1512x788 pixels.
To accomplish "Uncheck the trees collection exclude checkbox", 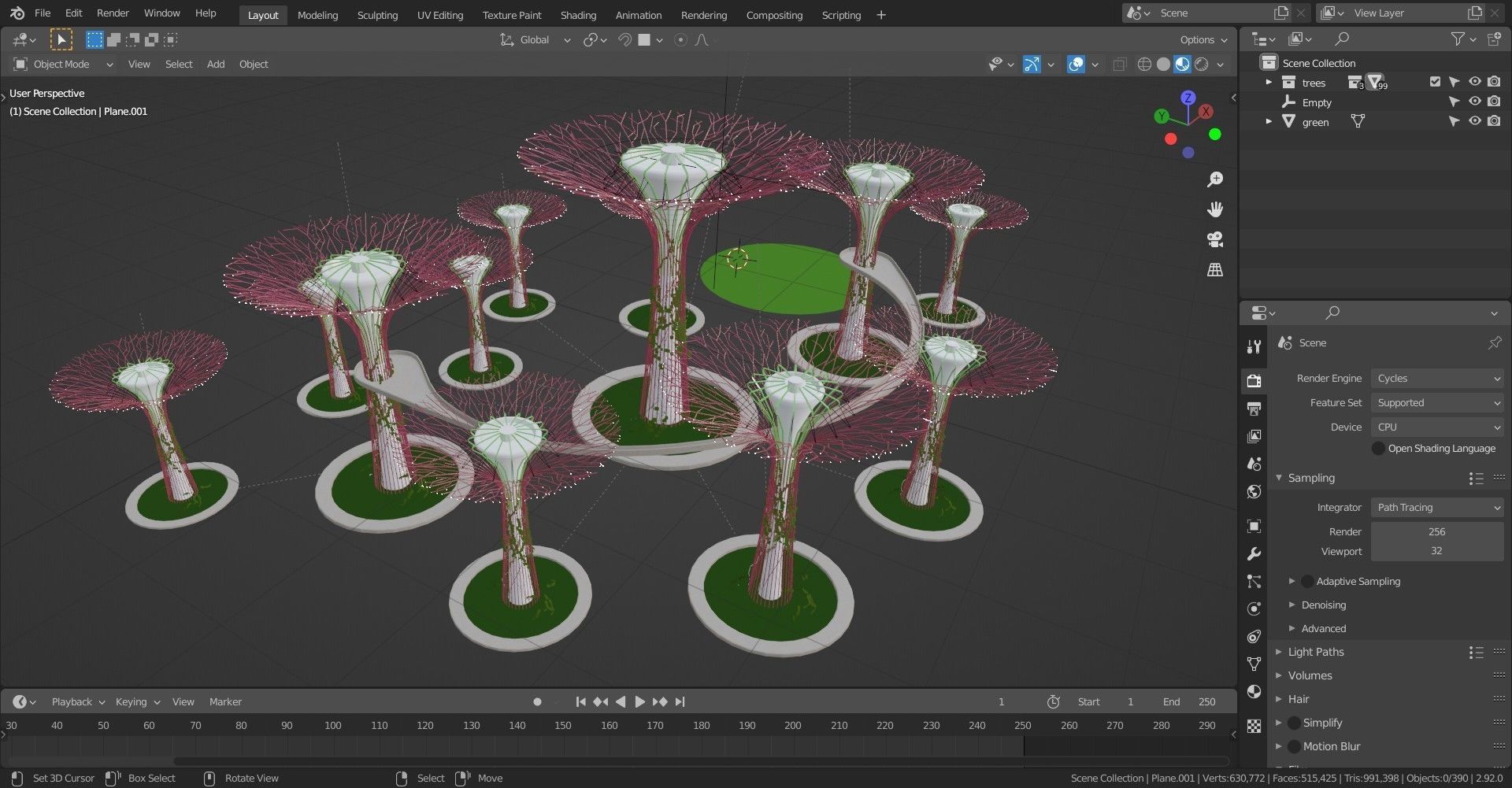I will pyautogui.click(x=1435, y=82).
